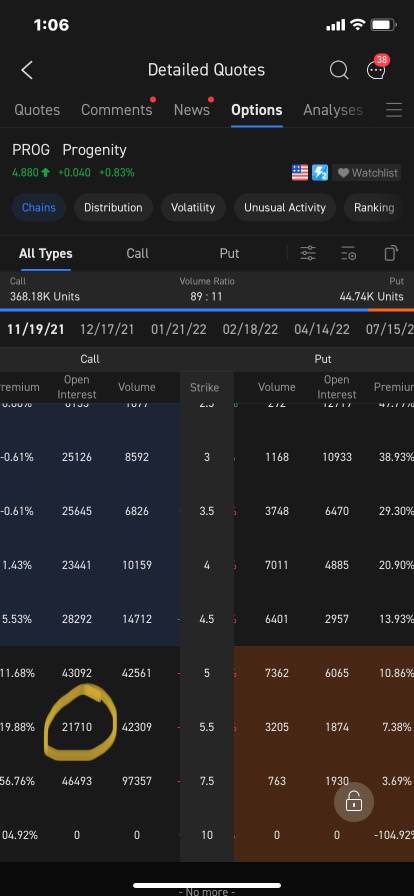
Task: Open the search magnifier icon
Action: pos(339,70)
